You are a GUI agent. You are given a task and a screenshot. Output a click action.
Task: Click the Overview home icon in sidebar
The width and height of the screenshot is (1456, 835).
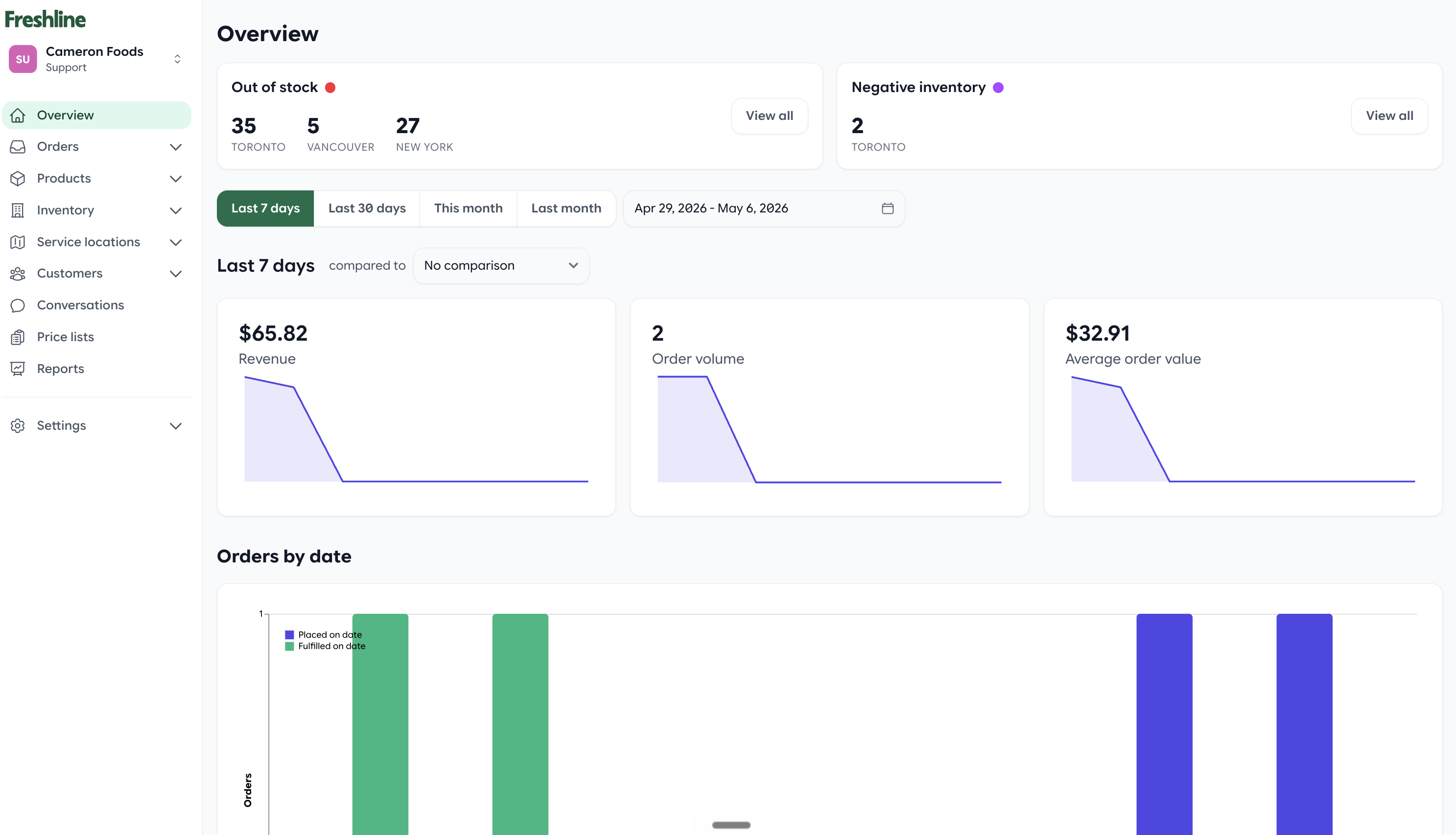click(18, 116)
